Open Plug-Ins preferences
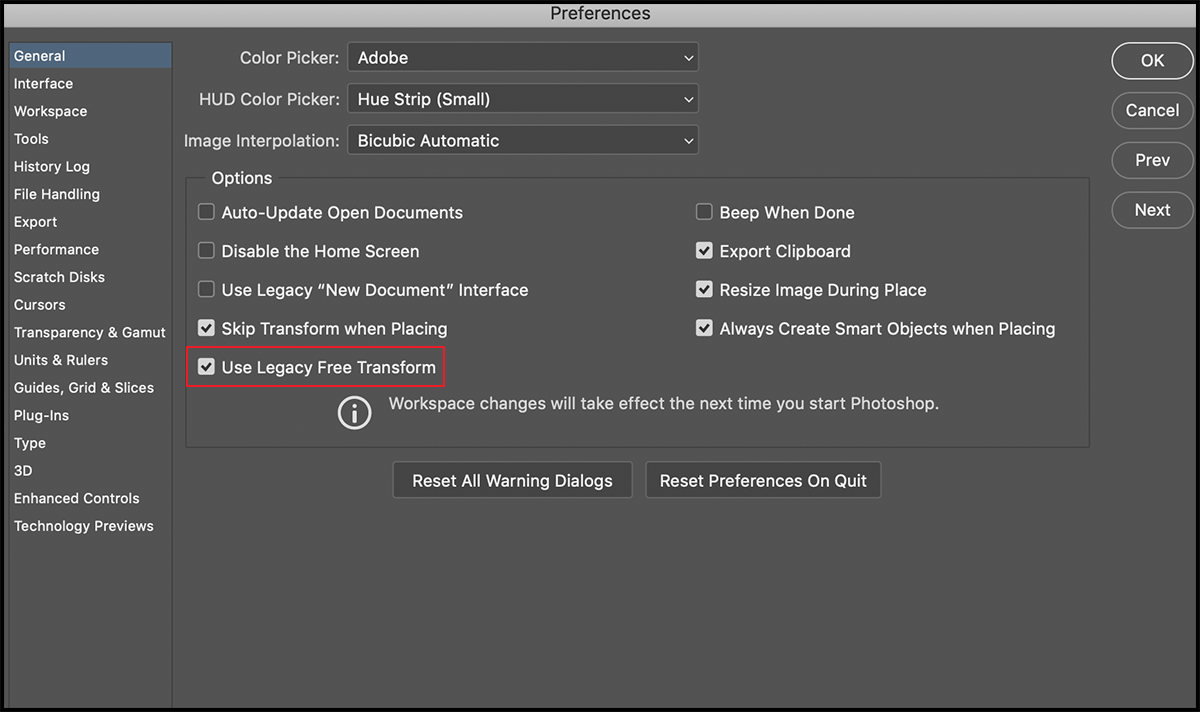The width and height of the screenshot is (1200, 712). pos(41,415)
